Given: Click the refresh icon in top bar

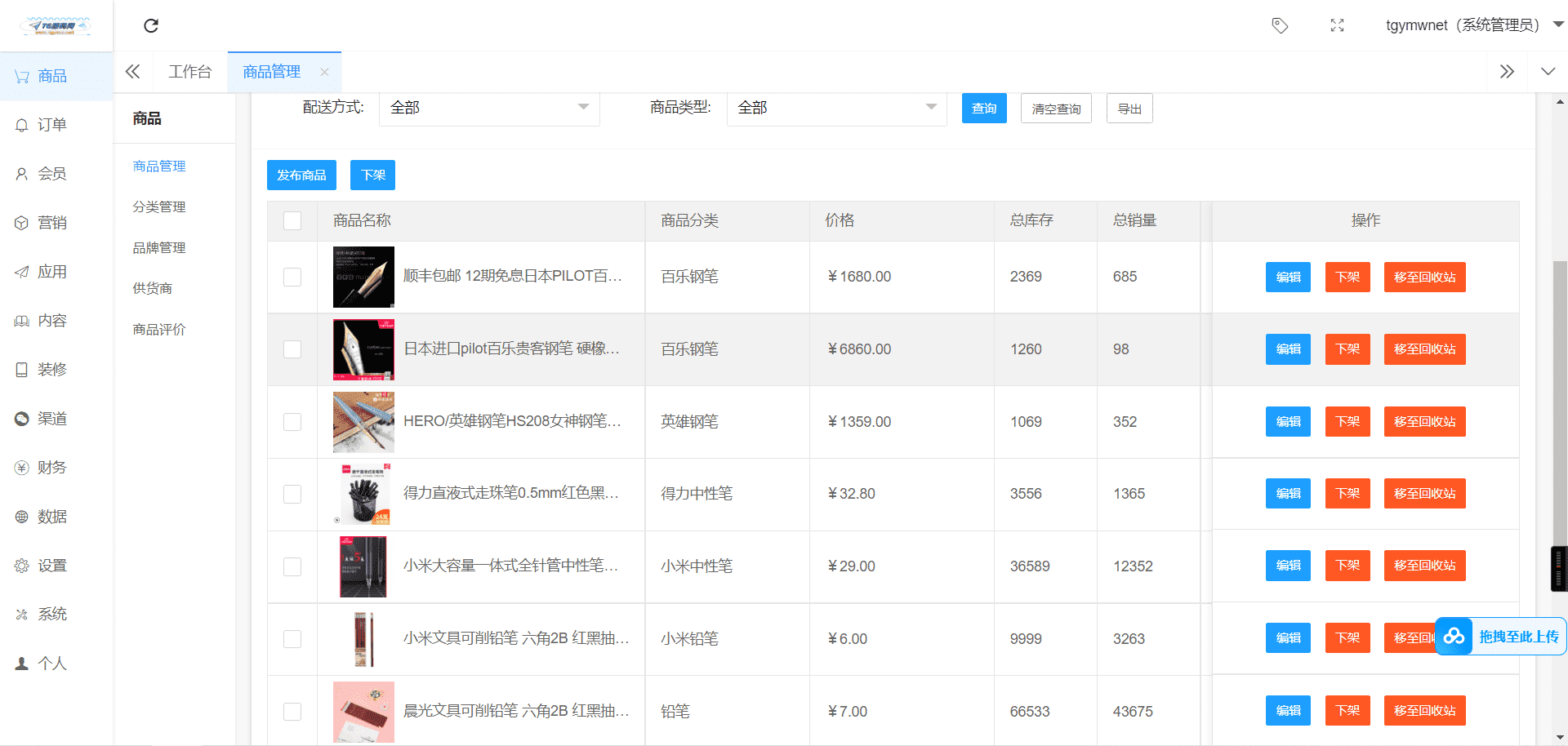Looking at the screenshot, I should [151, 26].
